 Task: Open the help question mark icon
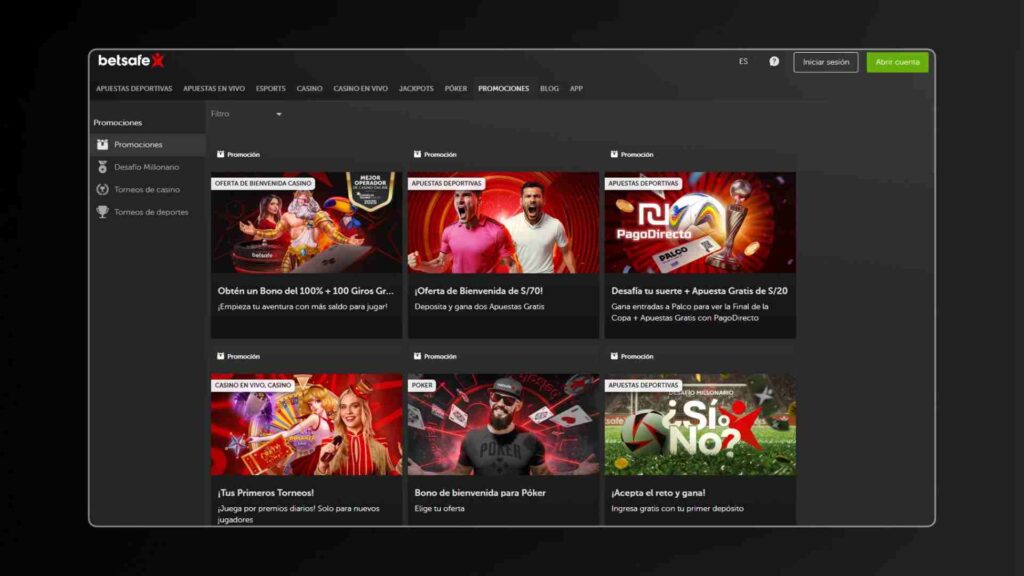coord(774,62)
